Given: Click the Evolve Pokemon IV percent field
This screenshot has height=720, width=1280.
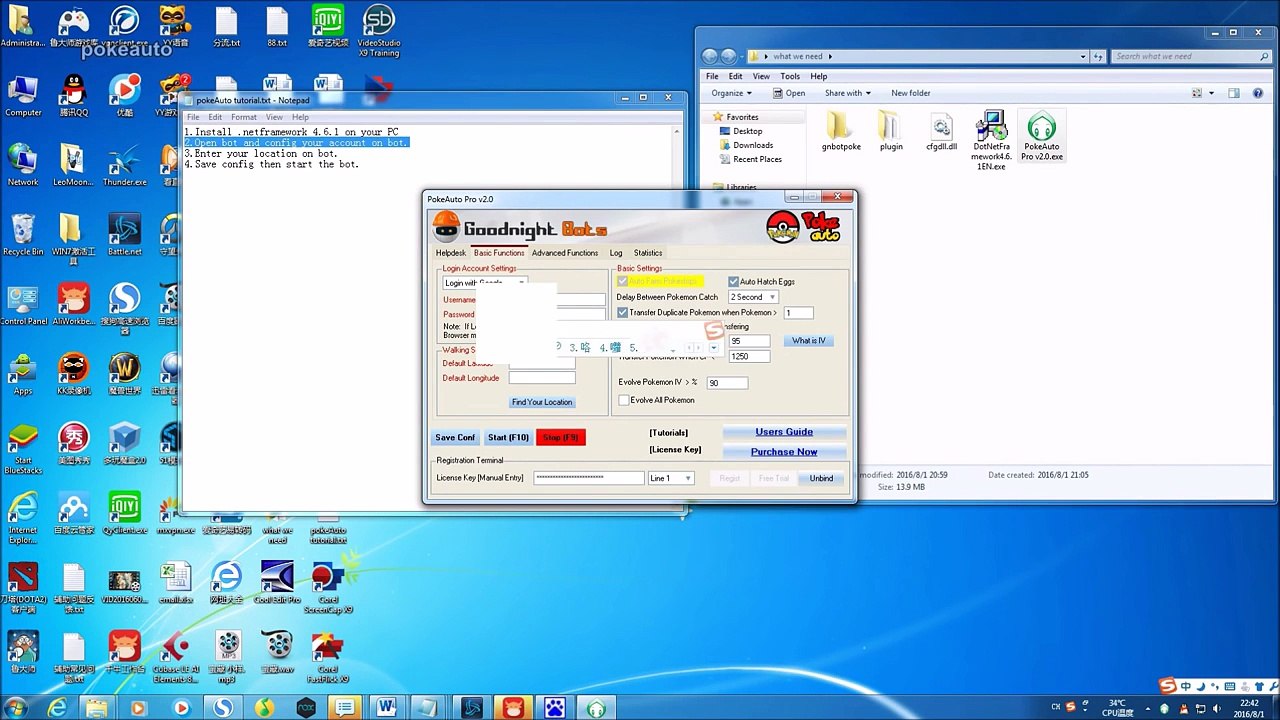Looking at the screenshot, I should (x=727, y=383).
